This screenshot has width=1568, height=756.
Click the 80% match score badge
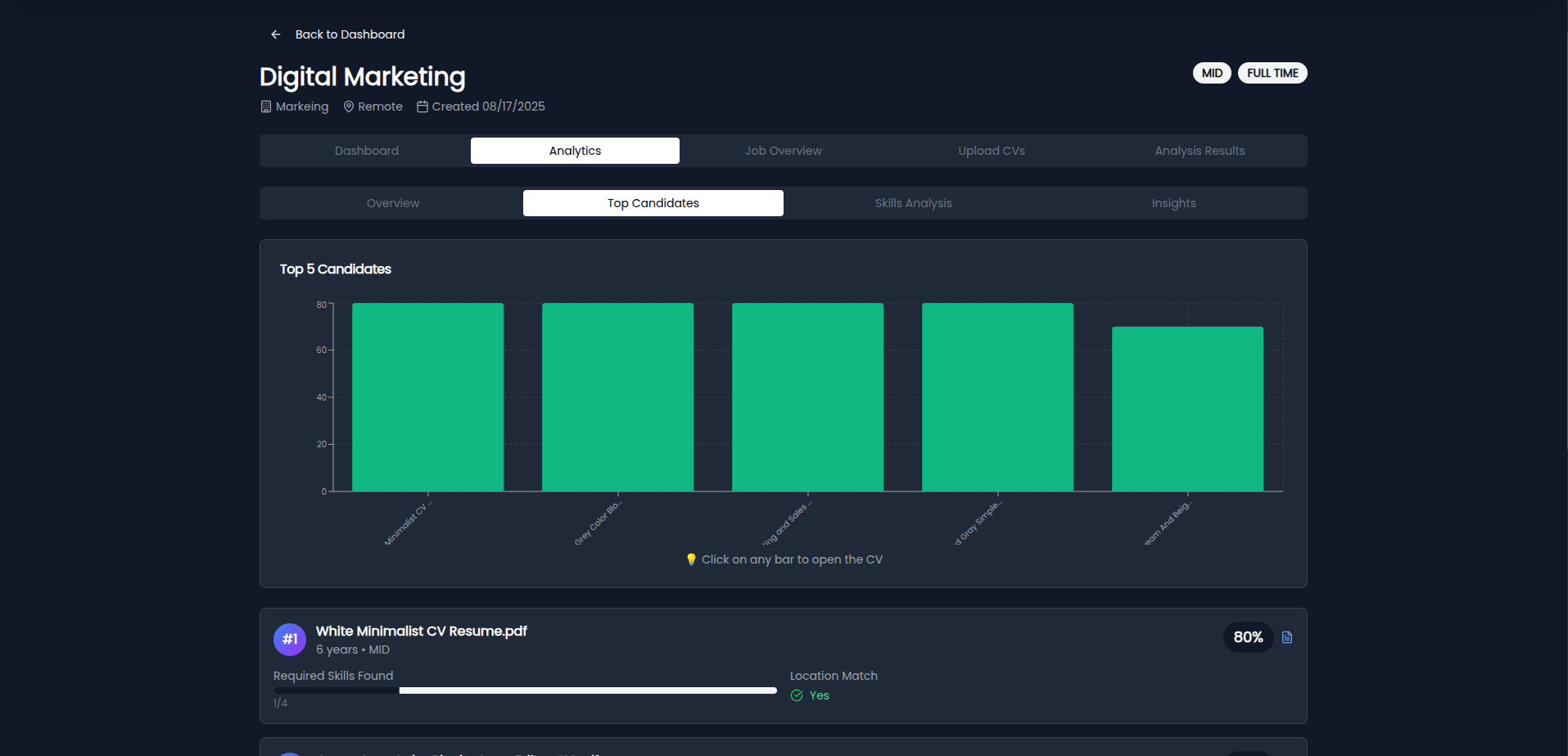tap(1249, 637)
